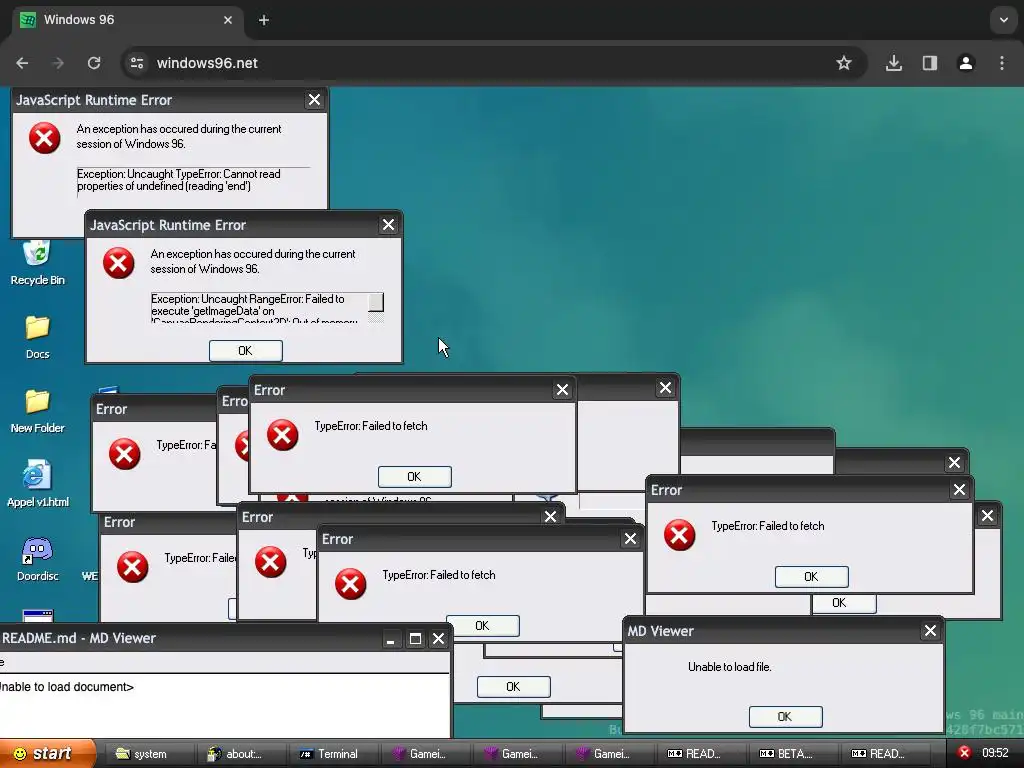Image resolution: width=1024 pixels, height=768 pixels.
Task: Click Chrome's forward arrow
Action: click(58, 63)
